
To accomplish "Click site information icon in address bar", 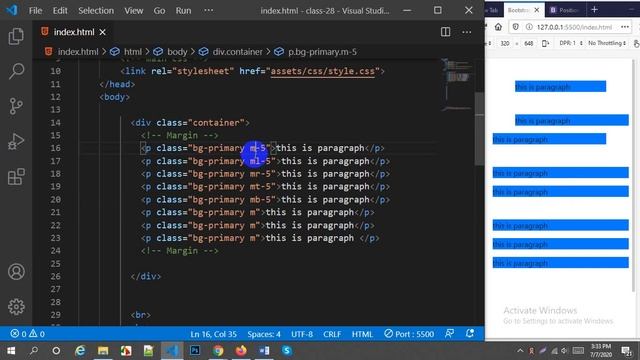I will (x=529, y=27).
